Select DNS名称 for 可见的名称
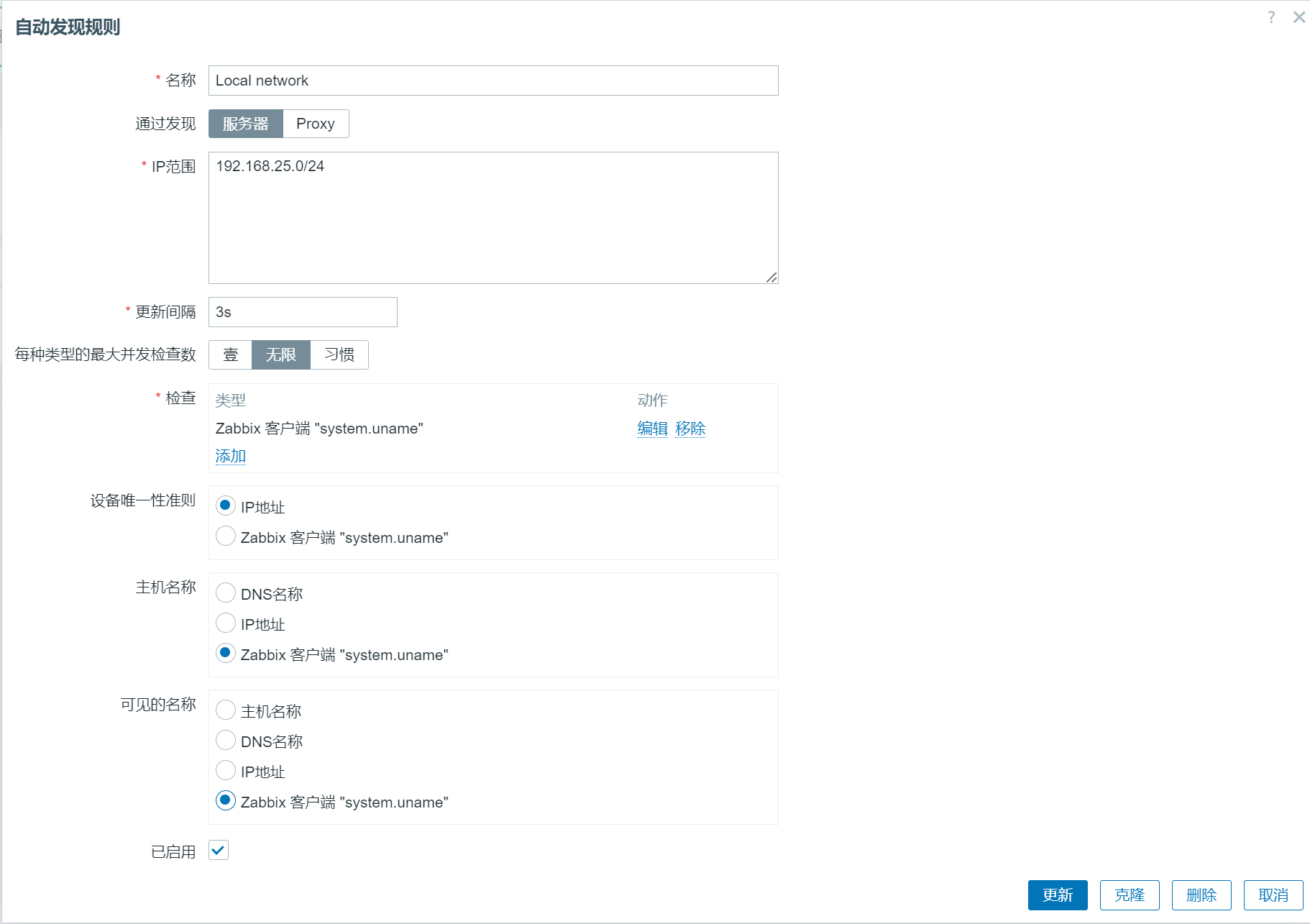The height and width of the screenshot is (924, 1310). [226, 740]
